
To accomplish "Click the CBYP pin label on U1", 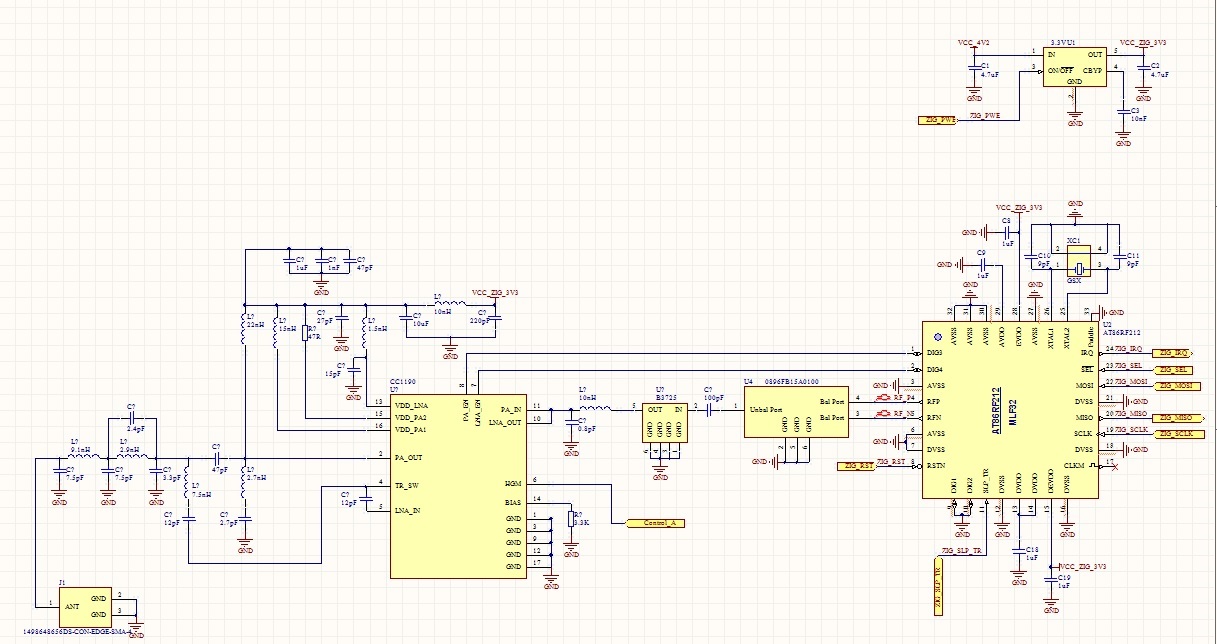I will coord(1094,69).
